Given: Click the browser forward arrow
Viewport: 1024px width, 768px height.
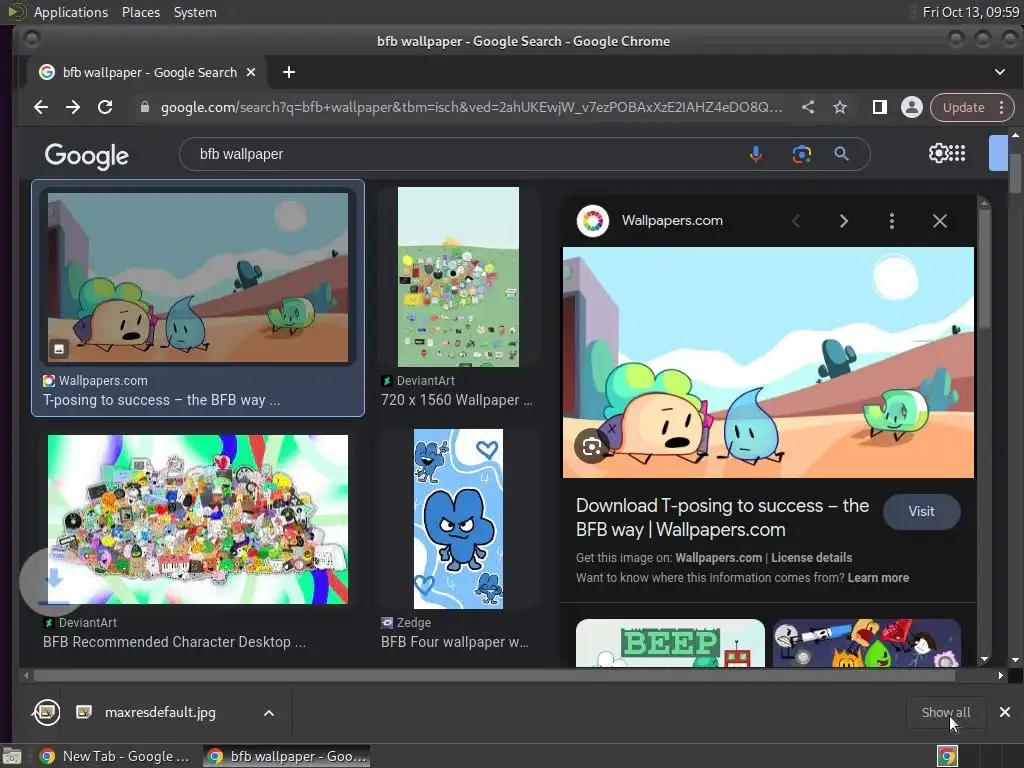Looking at the screenshot, I should 73,107.
